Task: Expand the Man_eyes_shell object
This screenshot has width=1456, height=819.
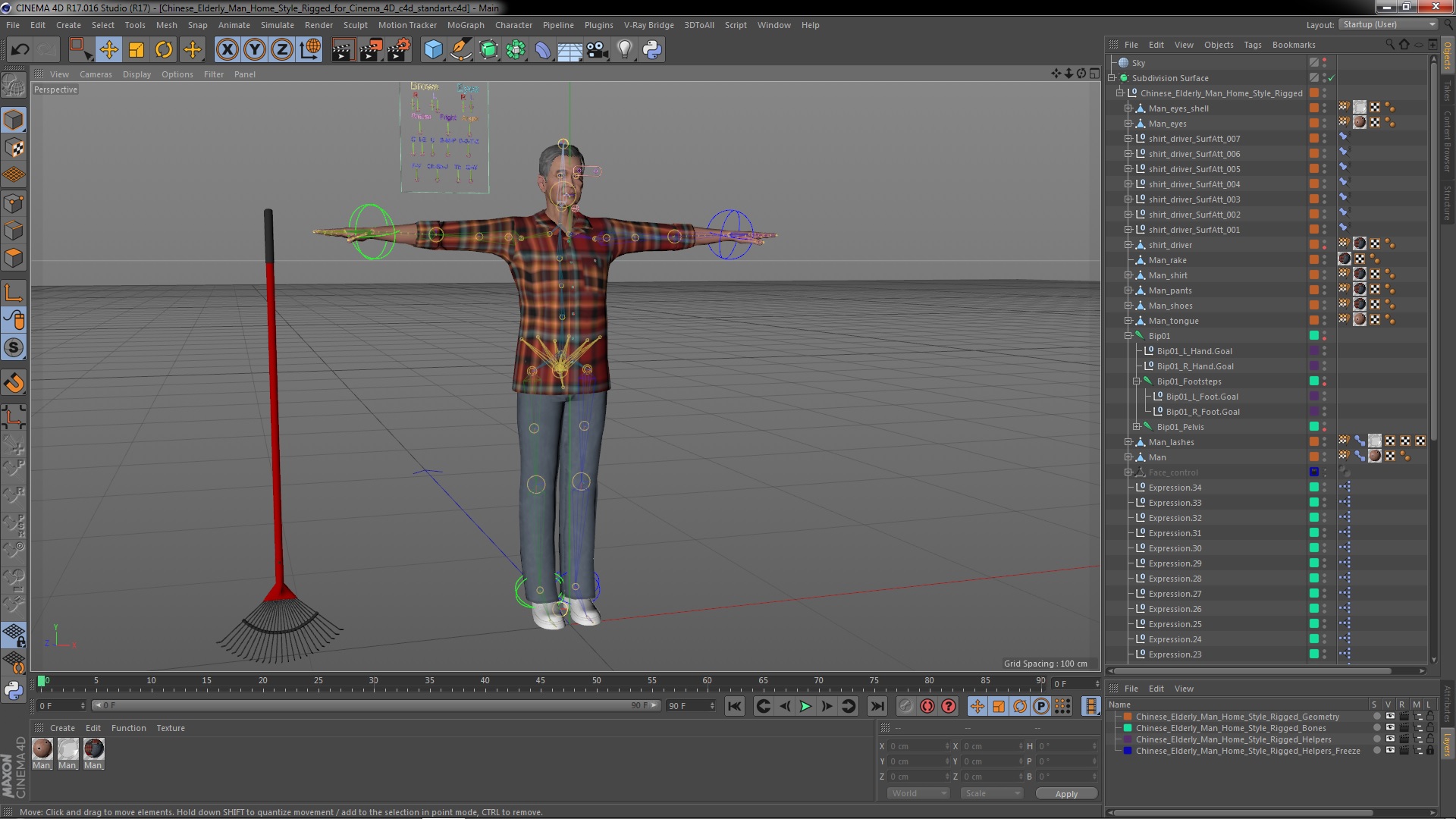Action: click(1128, 108)
